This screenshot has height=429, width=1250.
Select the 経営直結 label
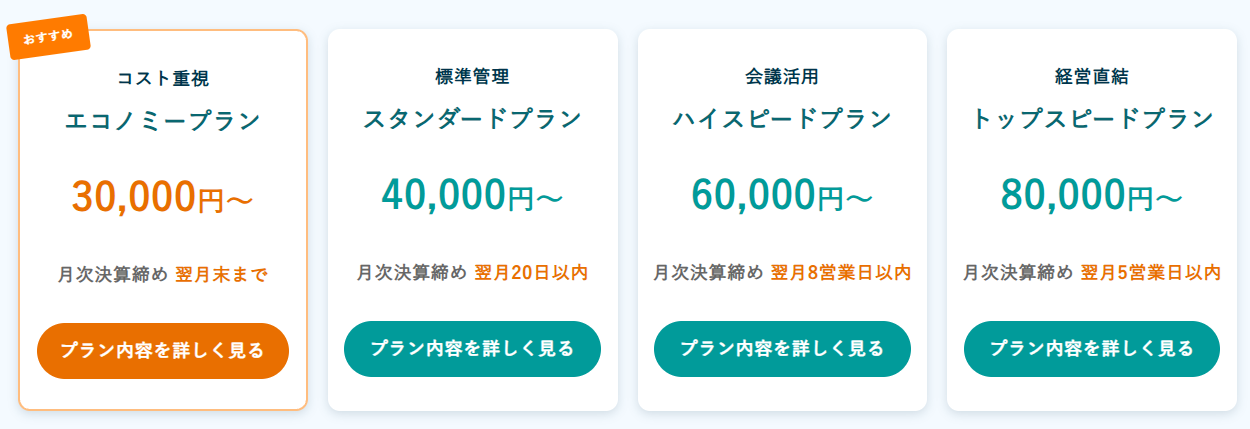1092,76
